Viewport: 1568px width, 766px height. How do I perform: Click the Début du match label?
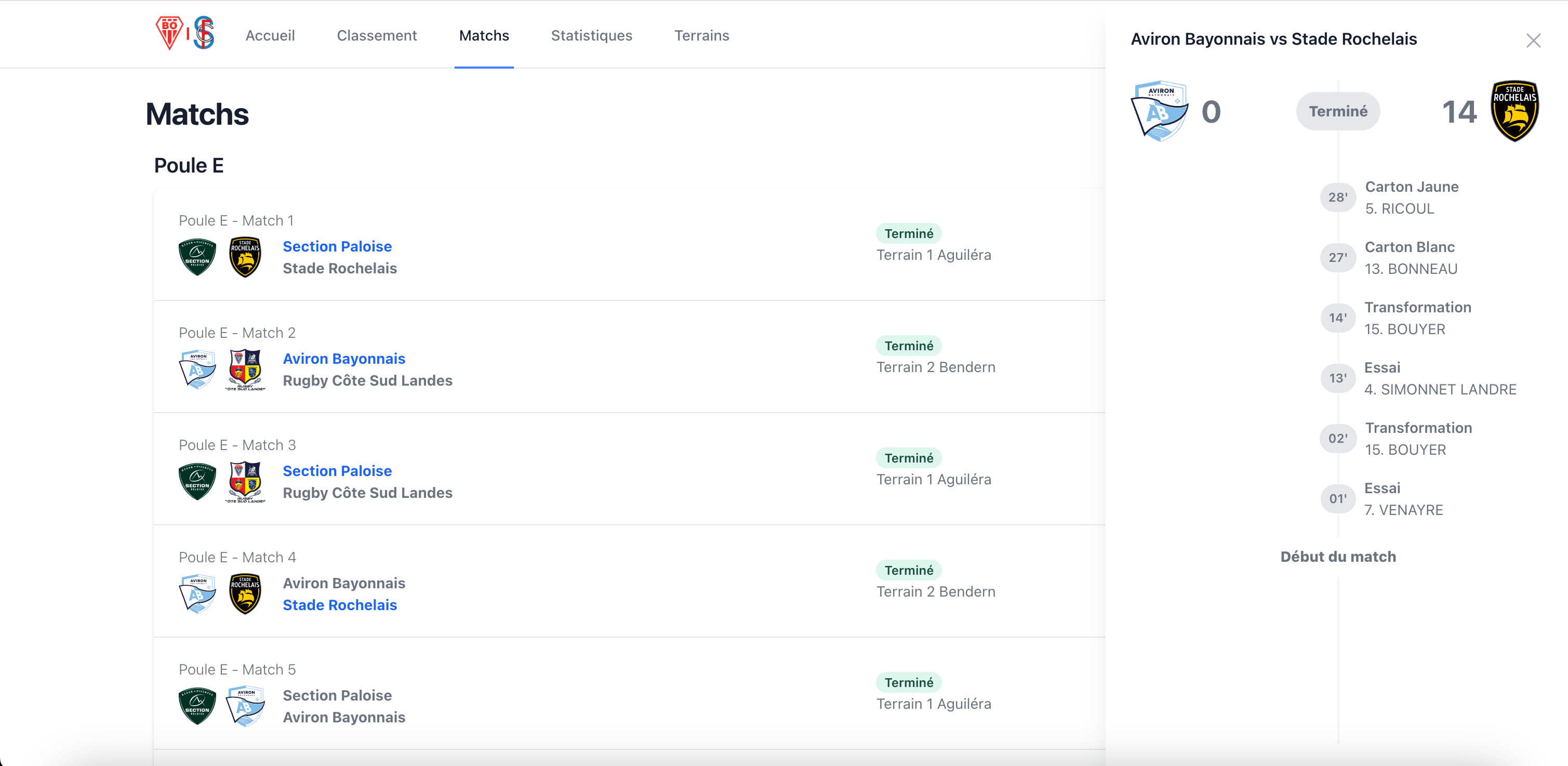(1338, 557)
